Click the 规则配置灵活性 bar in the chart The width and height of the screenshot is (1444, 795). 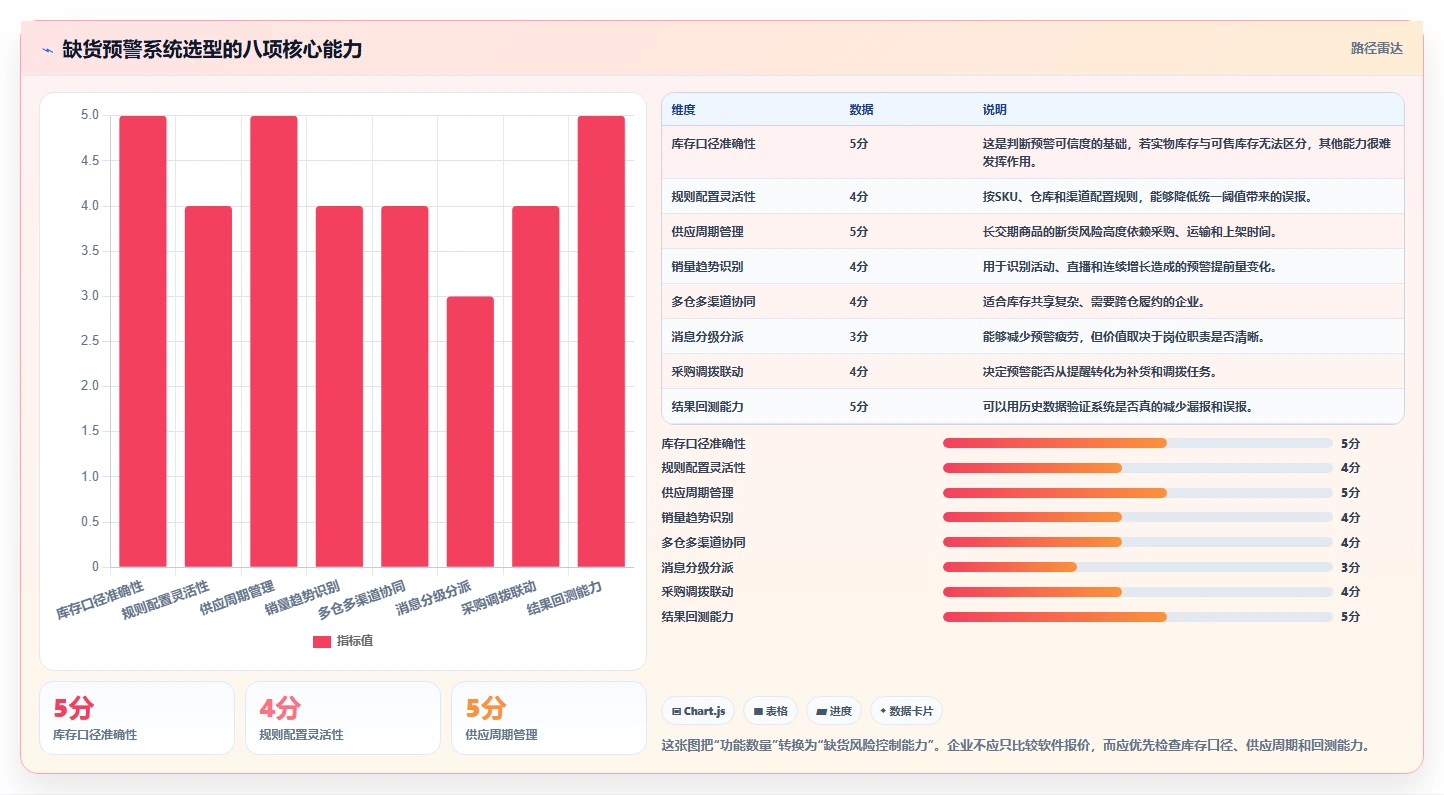click(x=208, y=386)
